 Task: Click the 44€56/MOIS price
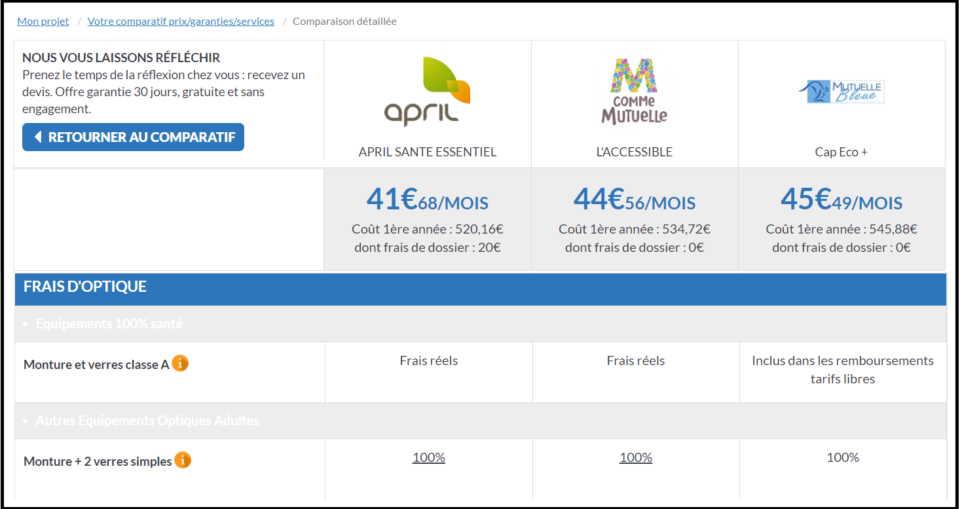(634, 199)
